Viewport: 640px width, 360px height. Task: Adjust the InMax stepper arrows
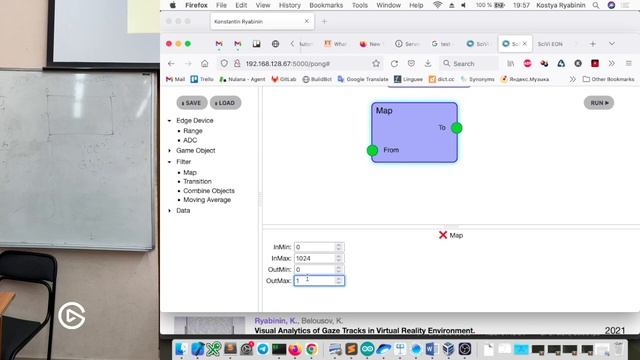tap(339, 258)
